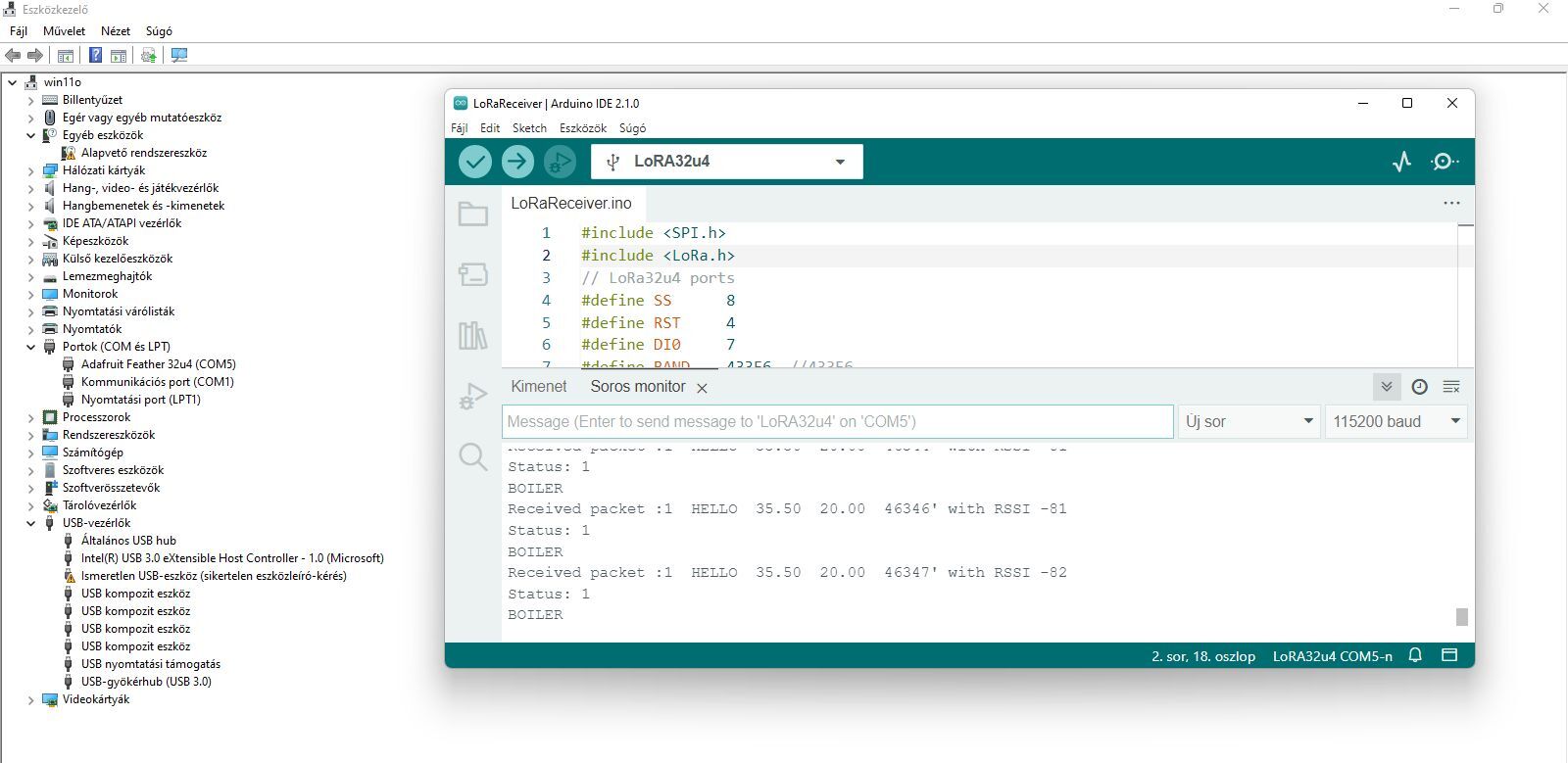Click the printer-like update driver toolbar icon
The width and height of the screenshot is (1568, 763).
click(x=148, y=56)
